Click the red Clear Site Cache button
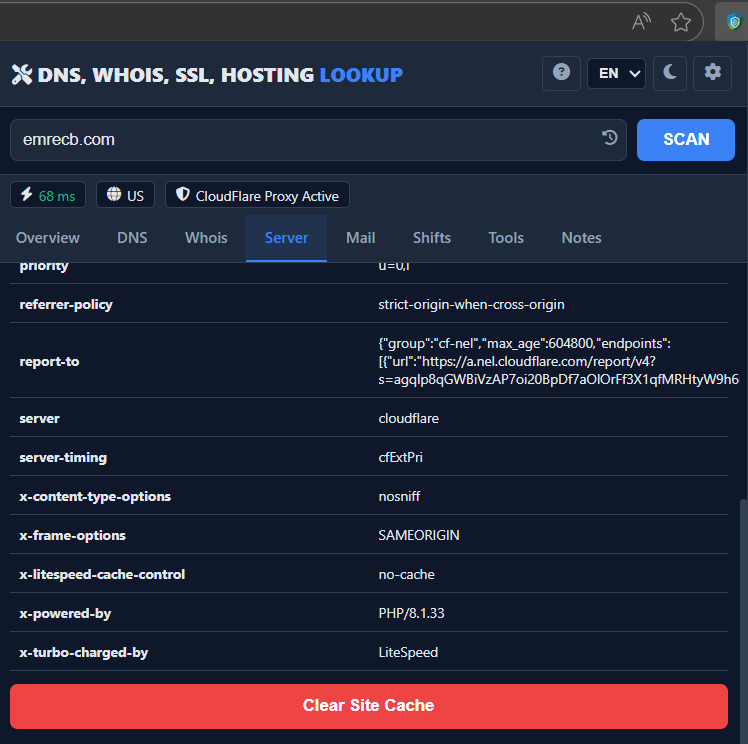The image size is (748, 744). [368, 706]
